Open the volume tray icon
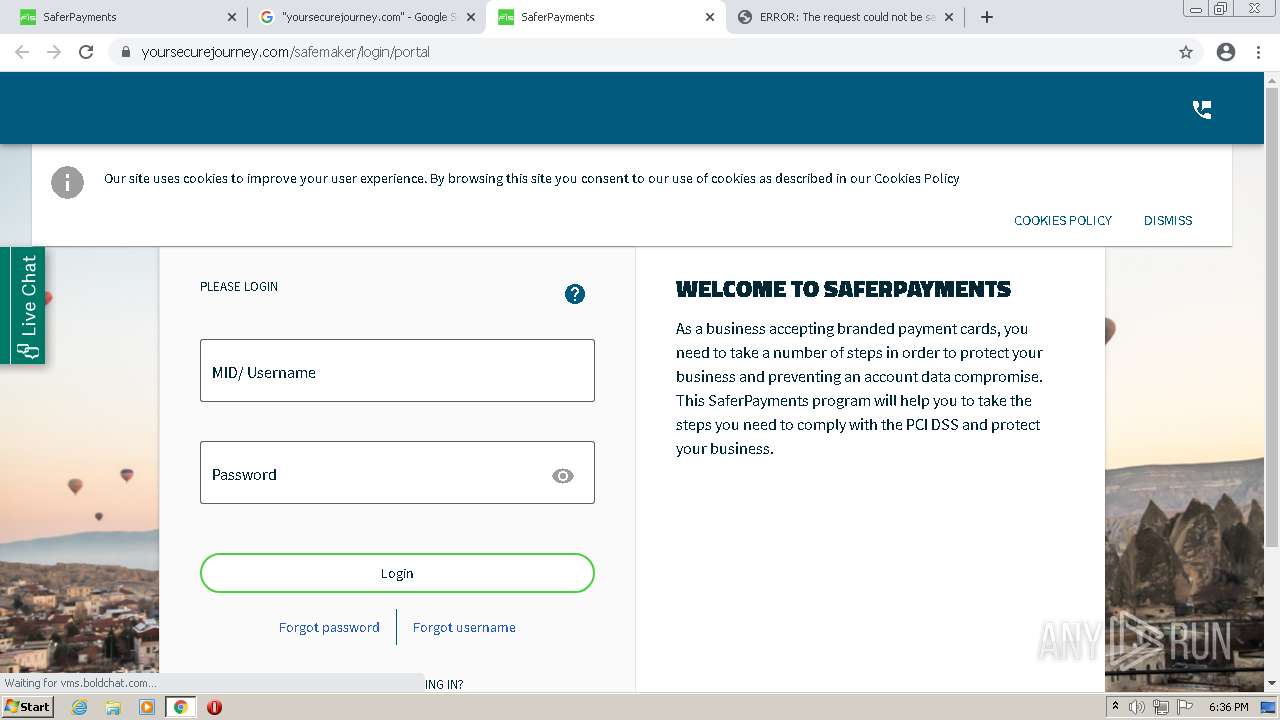 pyautogui.click(x=1137, y=707)
